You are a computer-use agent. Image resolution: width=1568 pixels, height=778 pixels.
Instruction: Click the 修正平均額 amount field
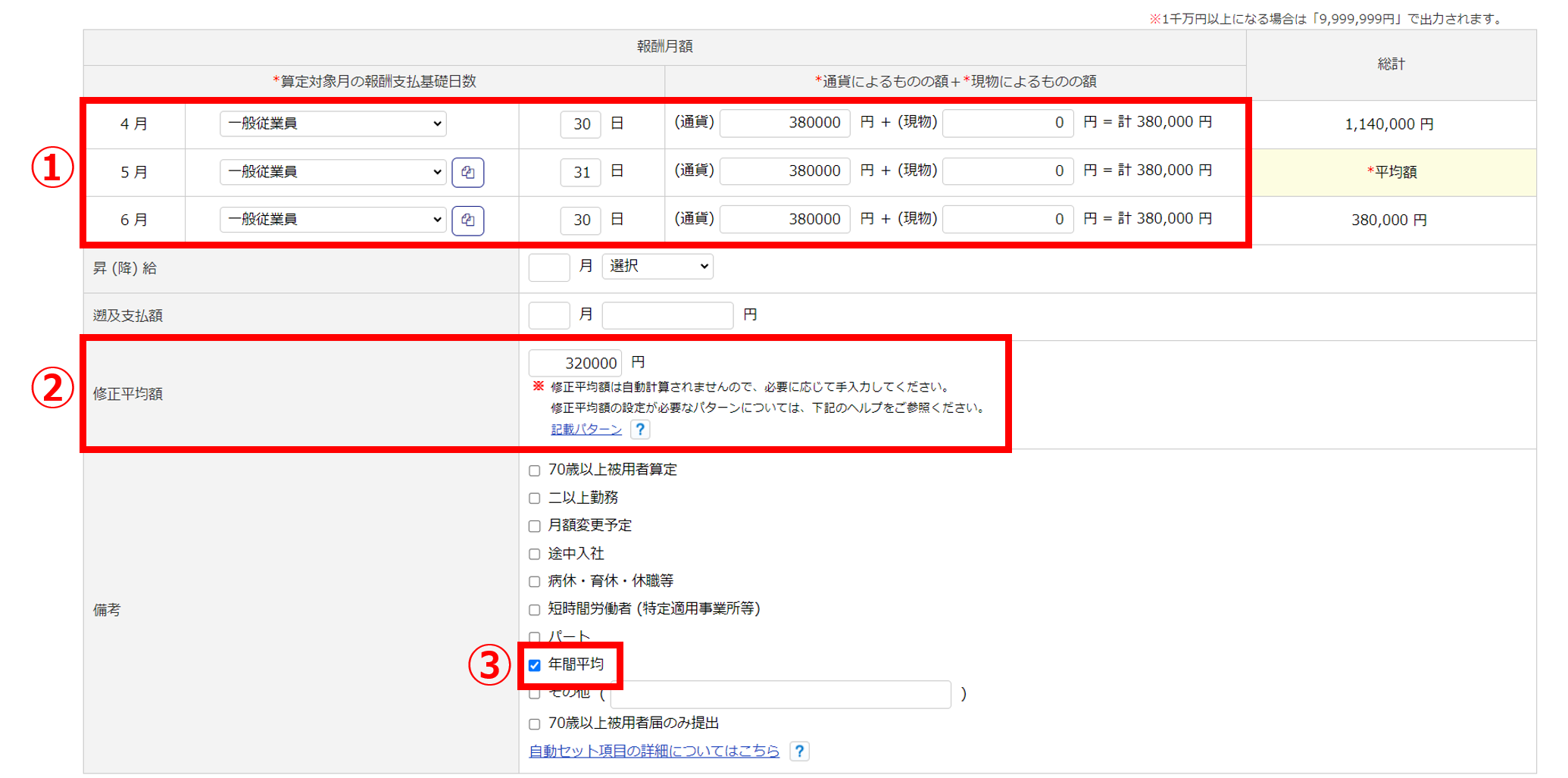575,364
